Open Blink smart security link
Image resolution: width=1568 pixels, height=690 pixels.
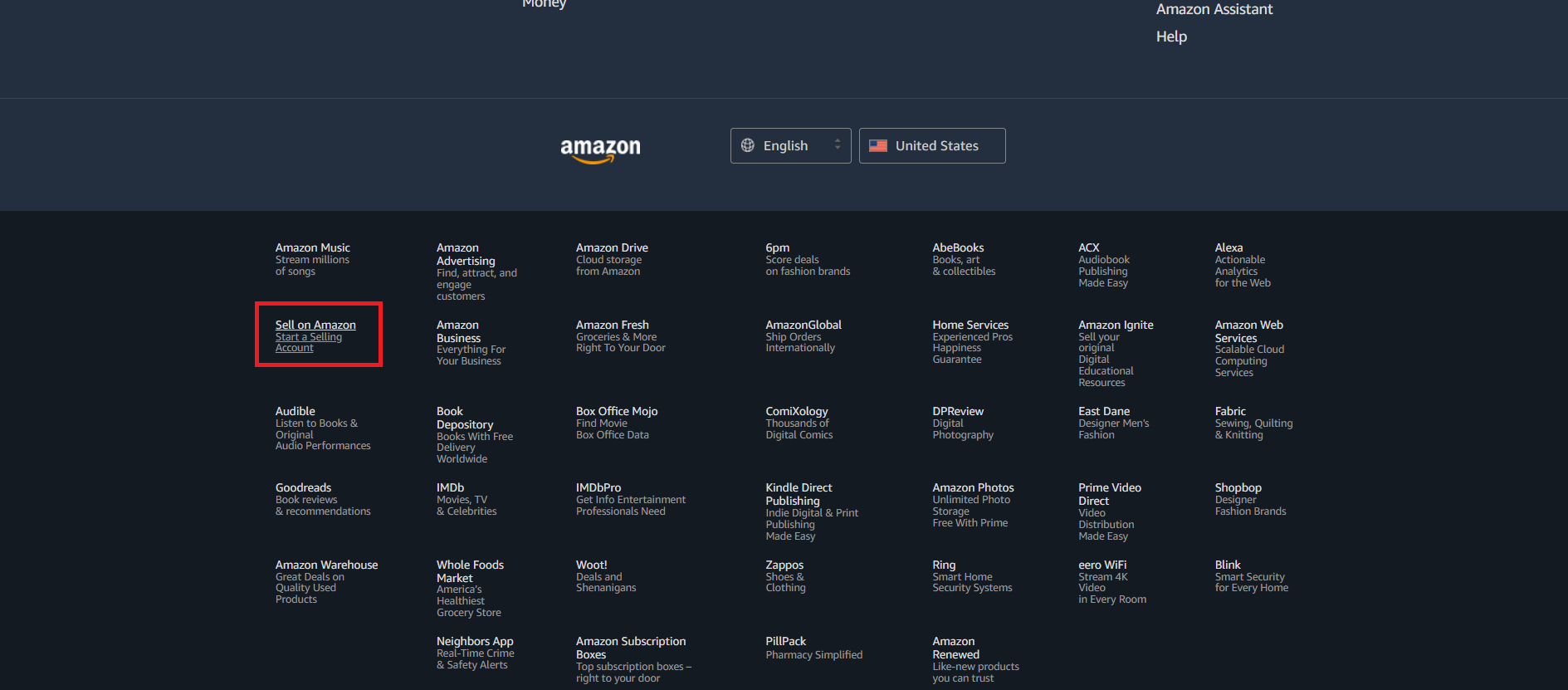(x=1252, y=576)
